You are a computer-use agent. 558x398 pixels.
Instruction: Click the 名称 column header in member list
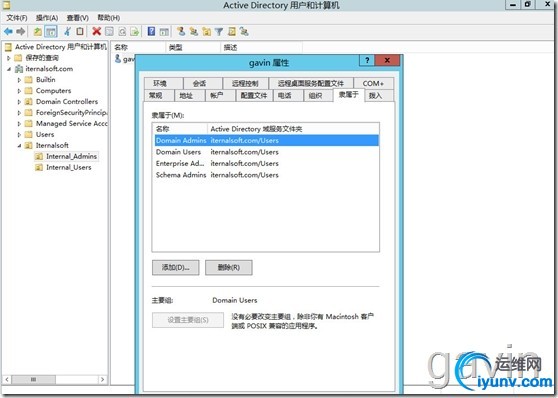tap(180, 129)
